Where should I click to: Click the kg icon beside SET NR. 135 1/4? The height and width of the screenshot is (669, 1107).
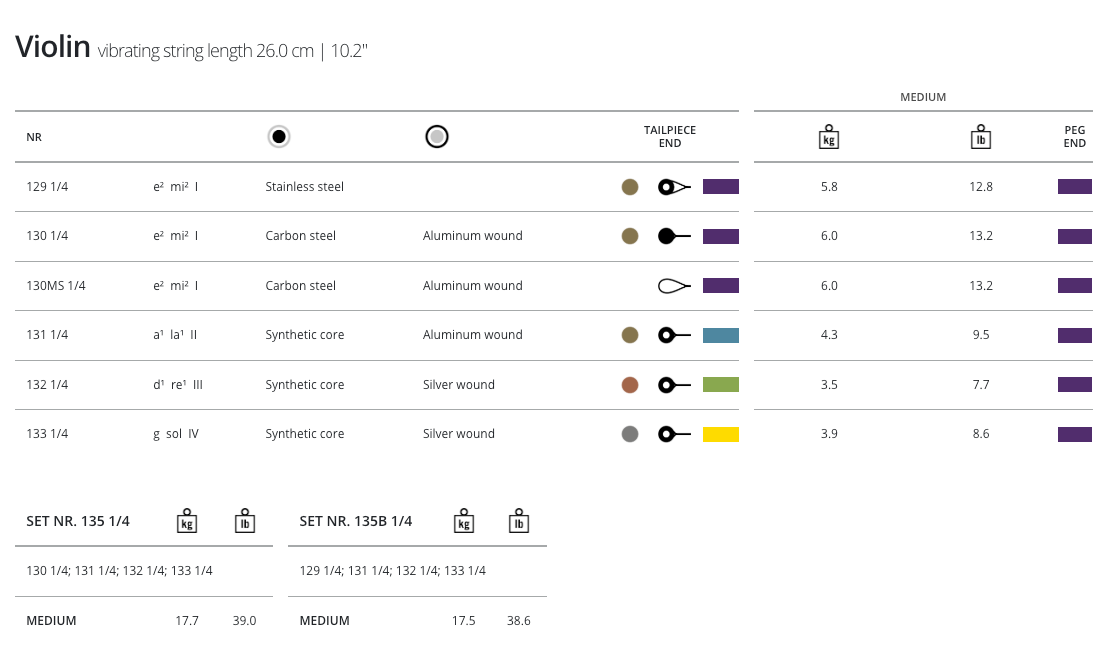(x=187, y=521)
